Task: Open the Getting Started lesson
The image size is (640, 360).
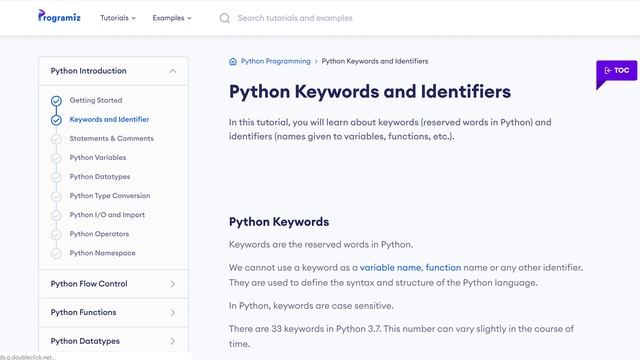Action: pos(96,100)
